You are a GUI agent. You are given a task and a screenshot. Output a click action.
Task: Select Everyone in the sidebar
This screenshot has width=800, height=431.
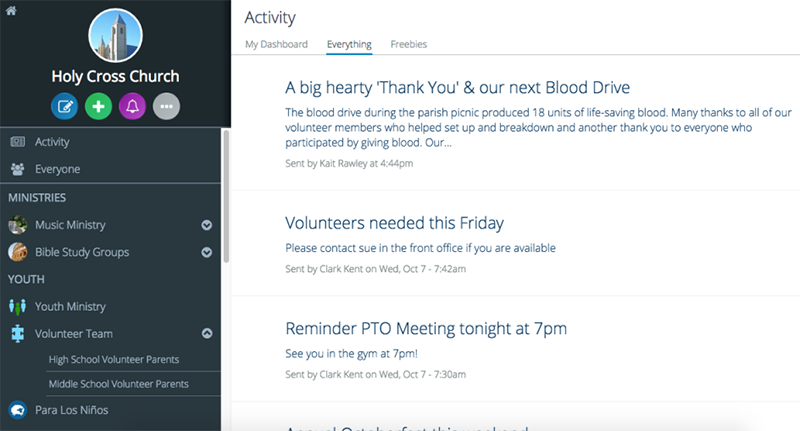click(57, 169)
